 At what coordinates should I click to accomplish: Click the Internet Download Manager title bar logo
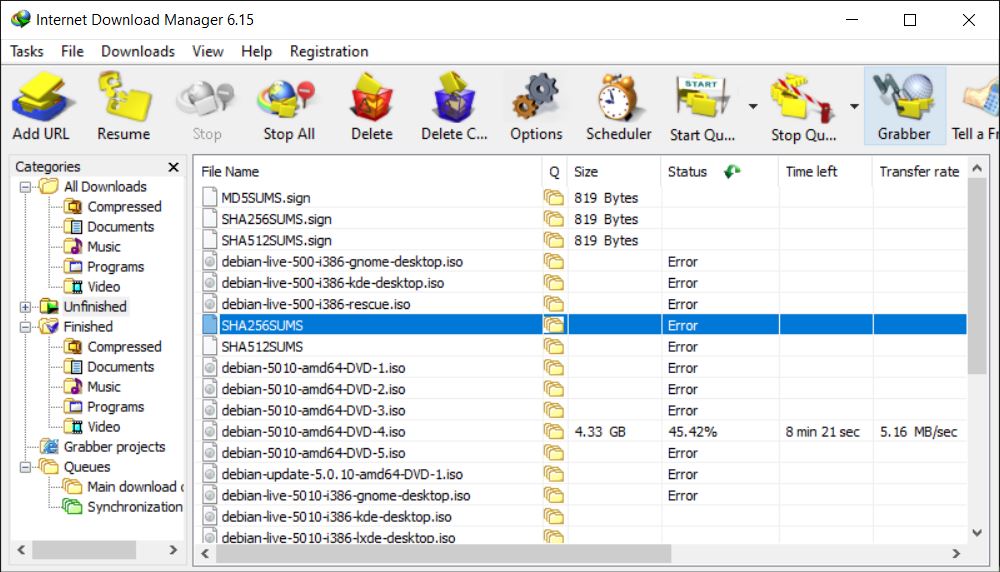21,19
